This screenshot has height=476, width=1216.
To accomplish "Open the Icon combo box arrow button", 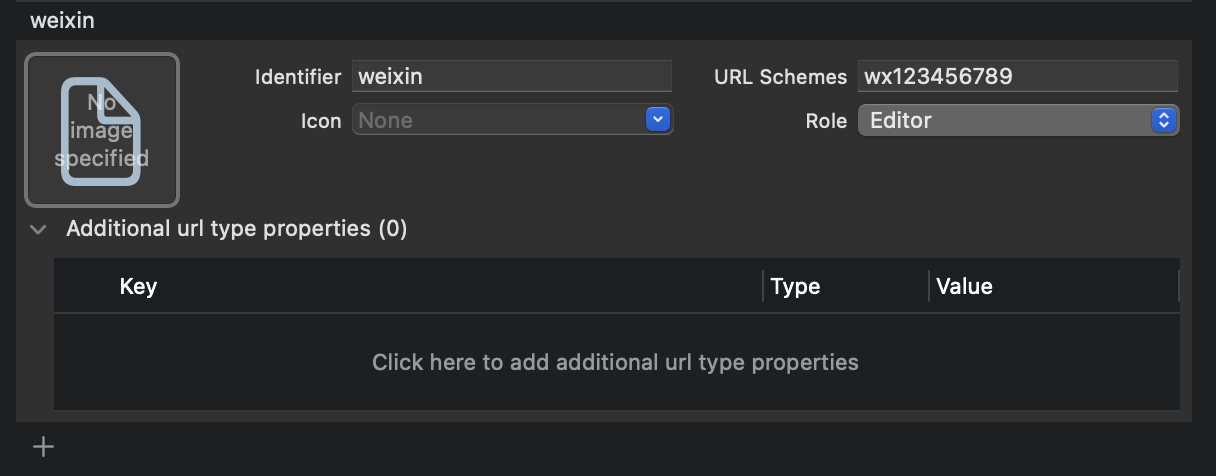I will coord(657,120).
